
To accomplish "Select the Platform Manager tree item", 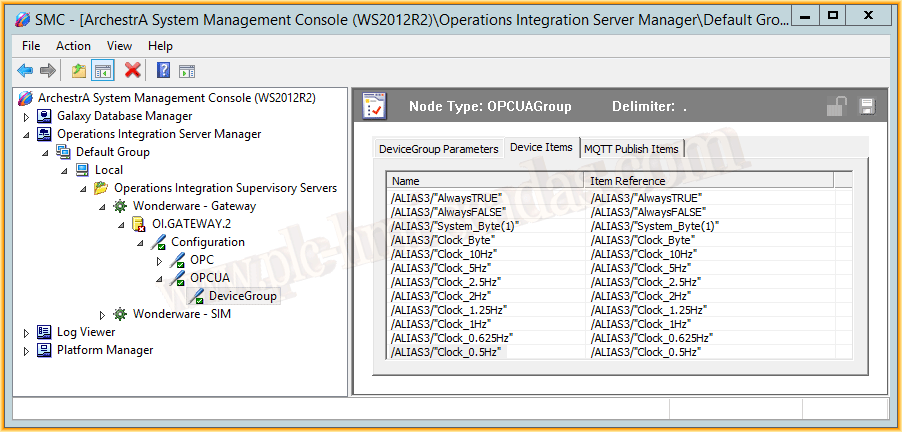I will pos(104,350).
